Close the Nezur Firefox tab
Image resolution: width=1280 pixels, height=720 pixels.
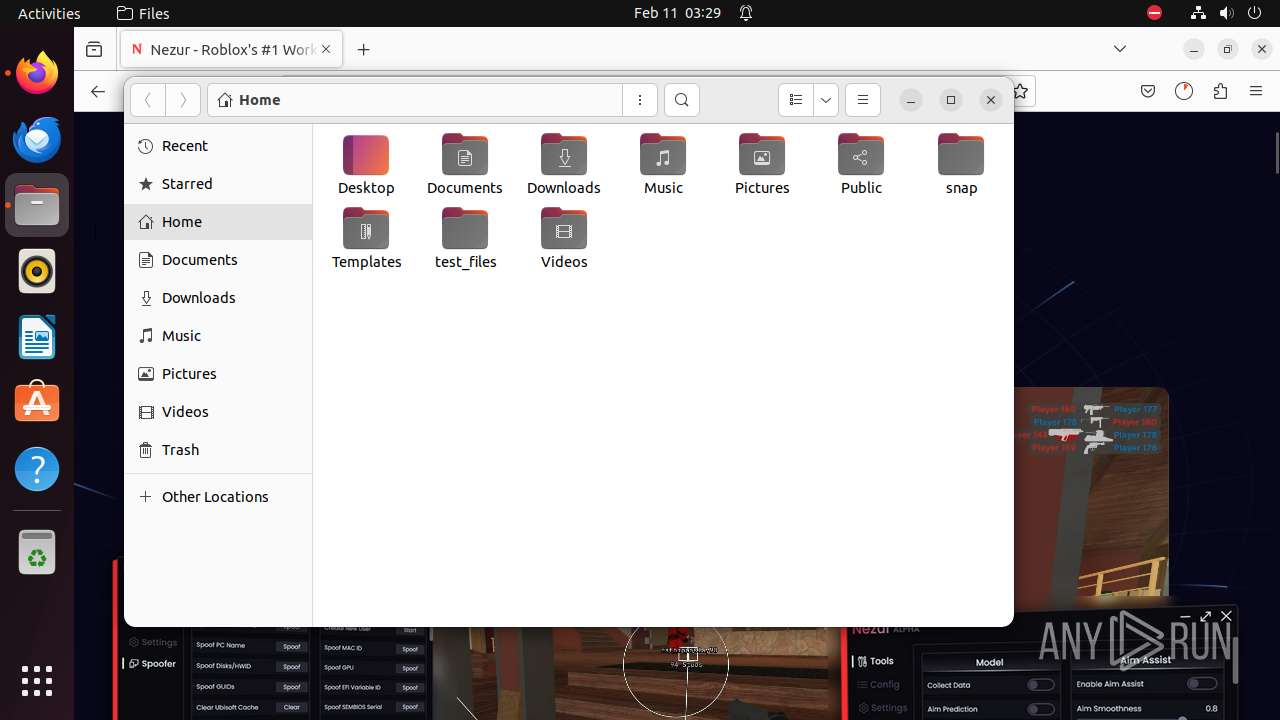click(x=326, y=49)
